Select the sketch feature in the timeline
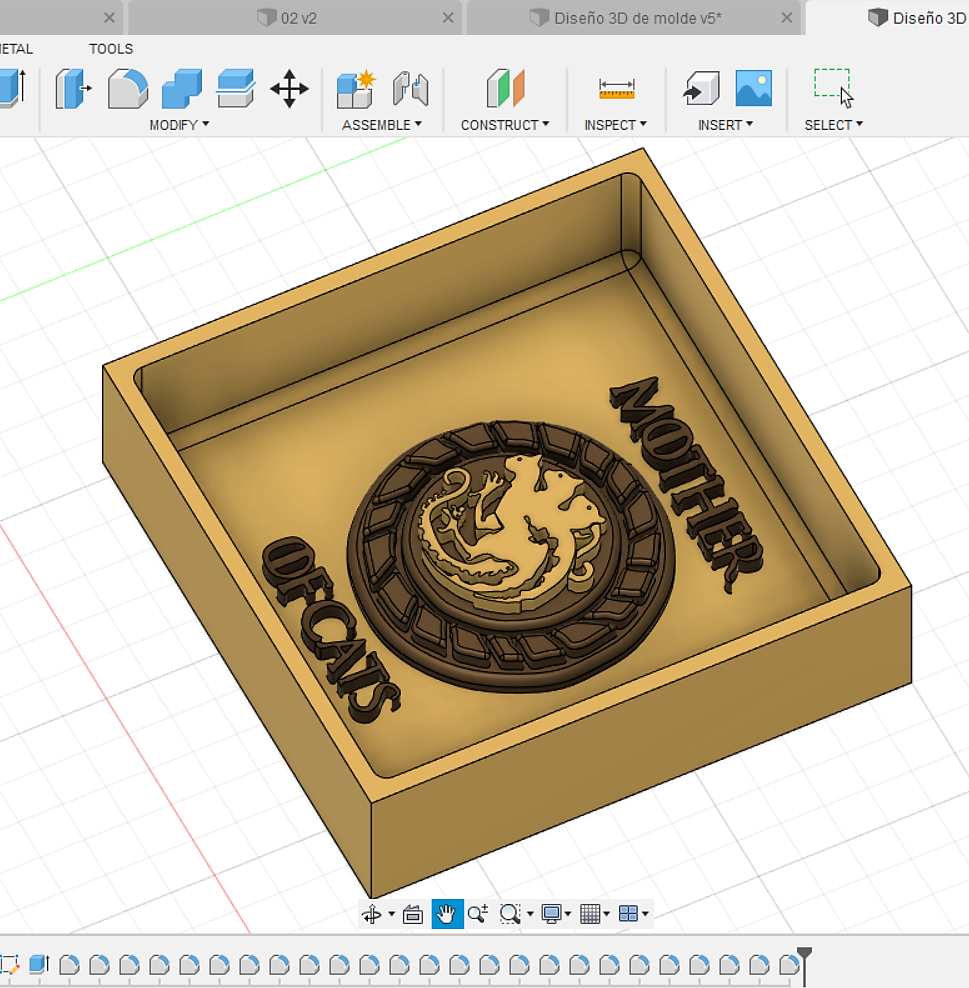This screenshot has height=988, width=969. [9, 964]
